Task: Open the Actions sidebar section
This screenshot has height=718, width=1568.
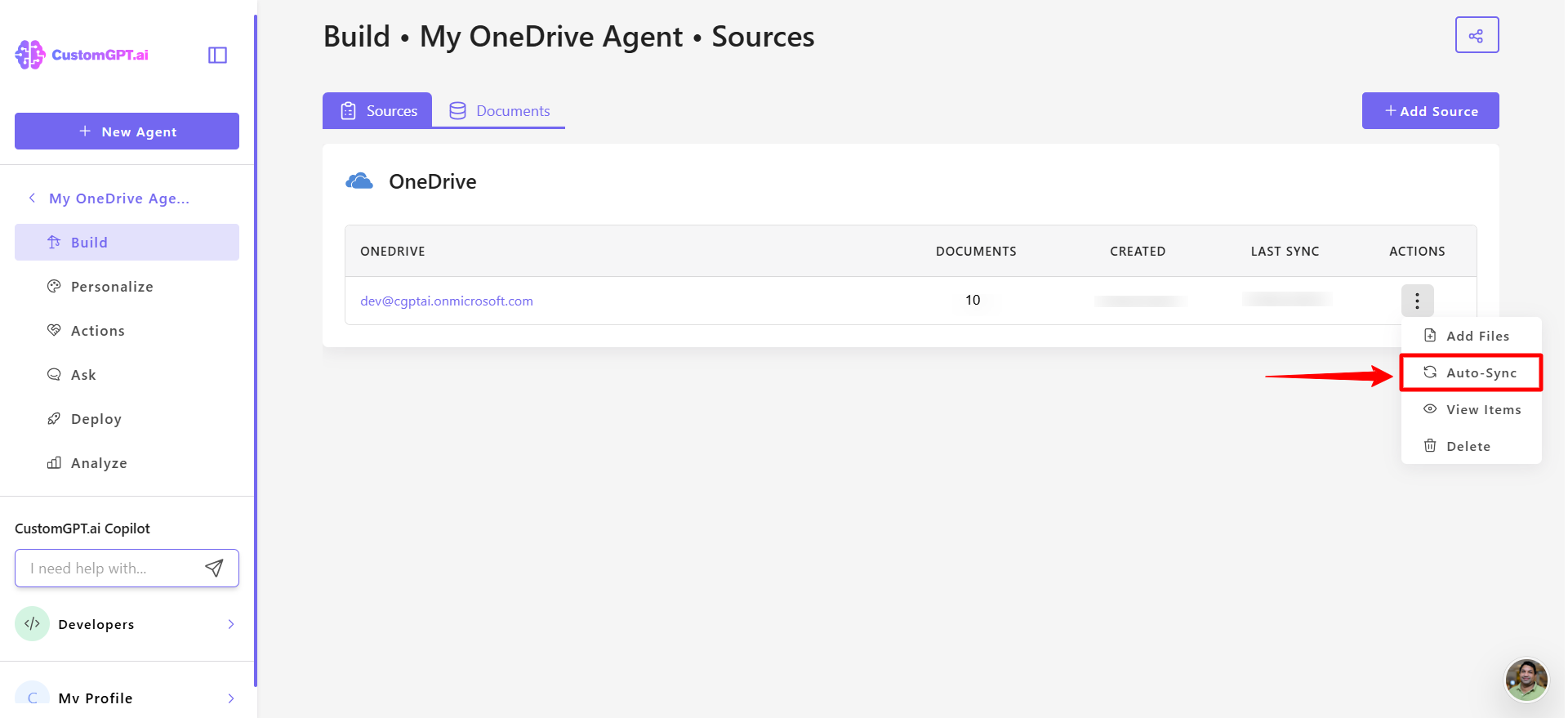Action: (127, 330)
